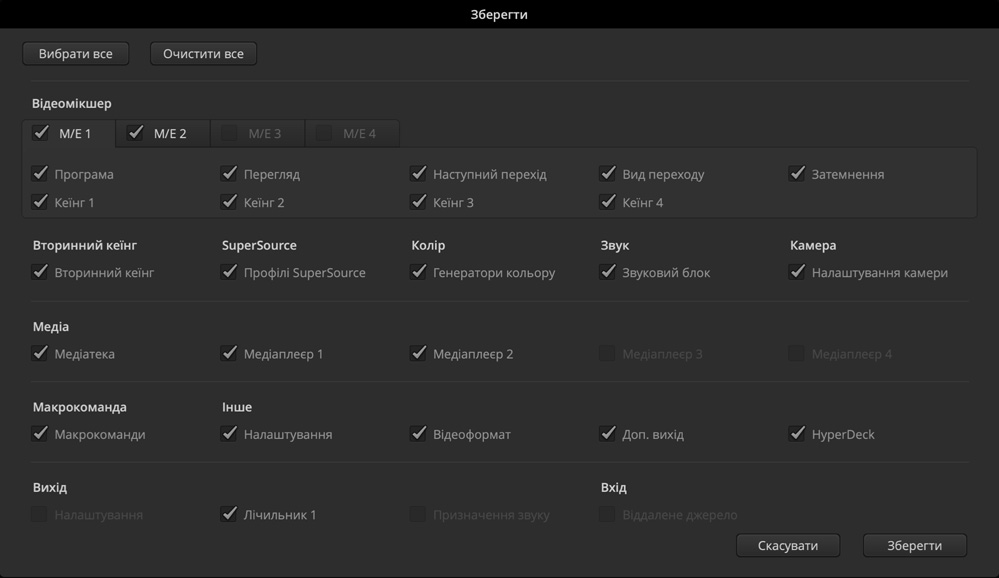Uncheck the 'Медіатека' checkbox

(x=40, y=353)
